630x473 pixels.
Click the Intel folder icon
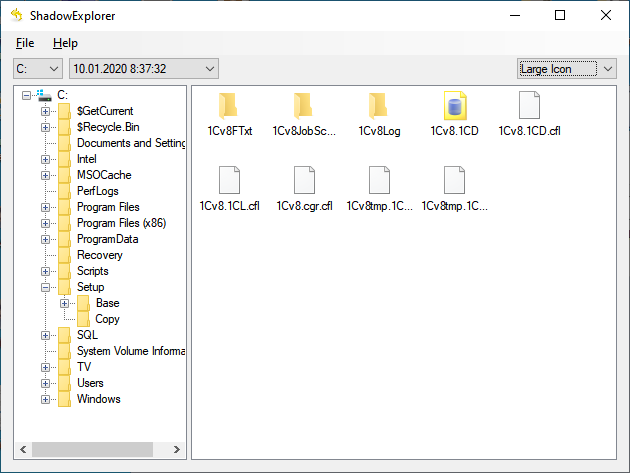point(64,159)
